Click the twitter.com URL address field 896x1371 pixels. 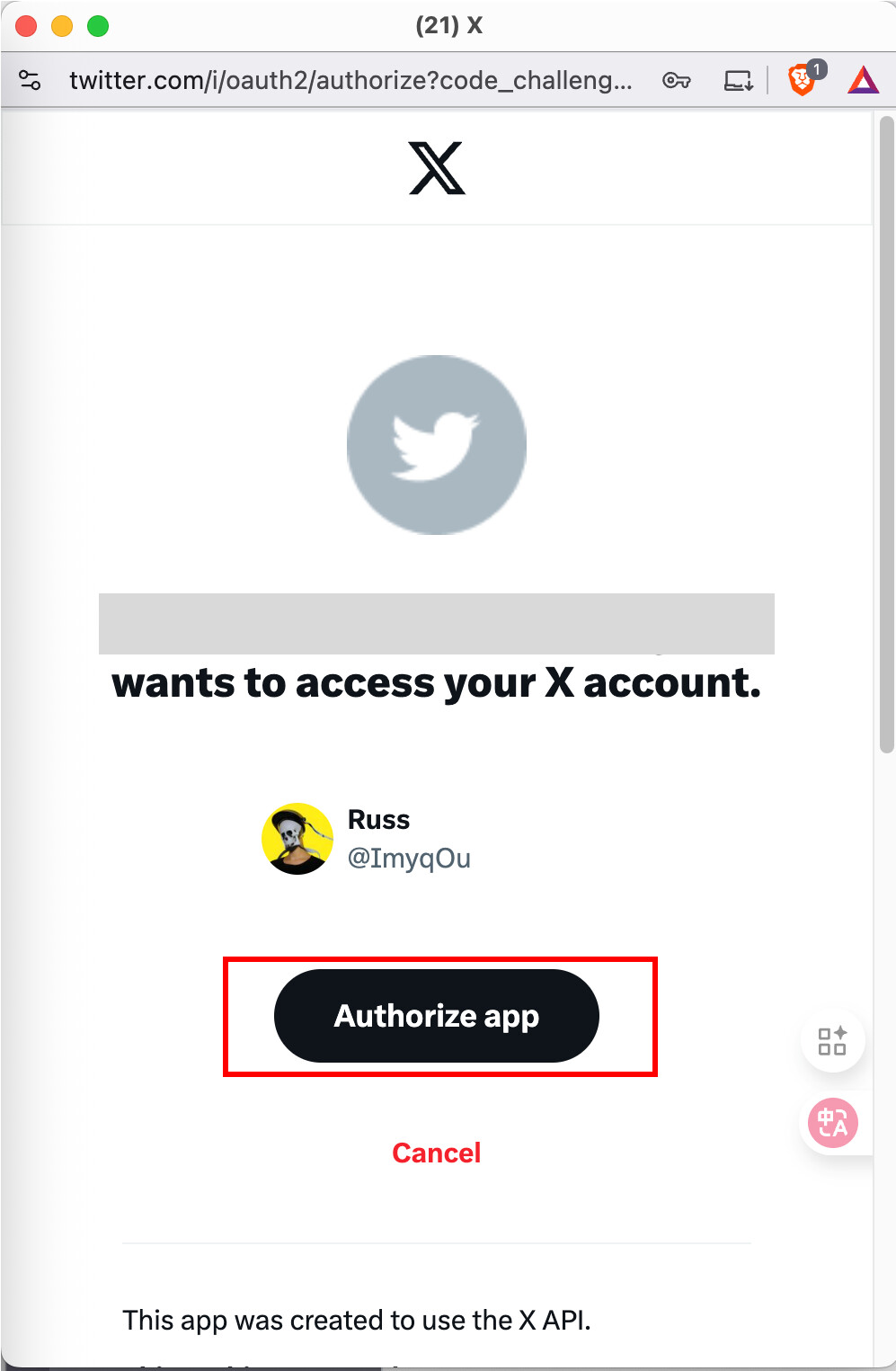point(350,81)
